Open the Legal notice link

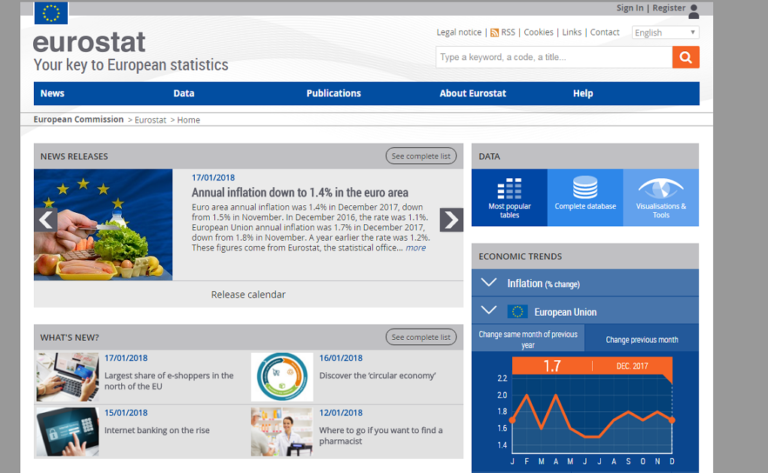(x=459, y=32)
